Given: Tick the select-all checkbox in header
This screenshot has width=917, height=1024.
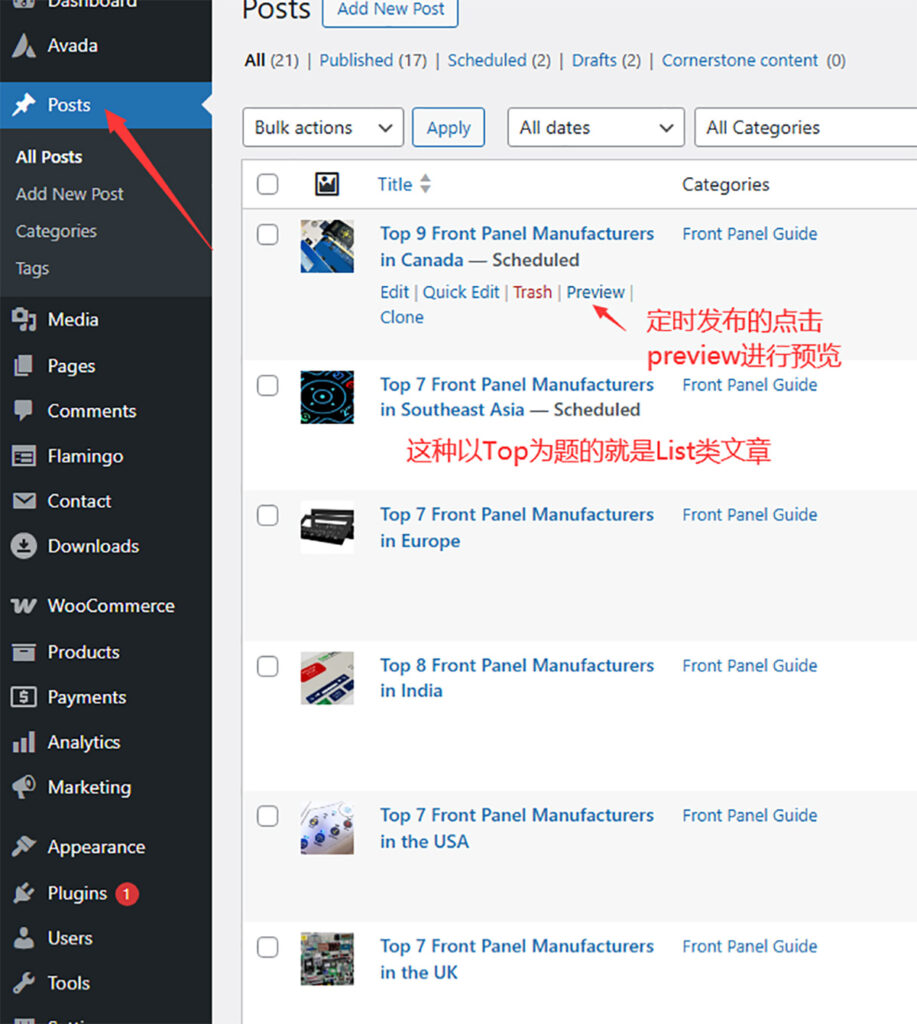Looking at the screenshot, I should (x=267, y=184).
